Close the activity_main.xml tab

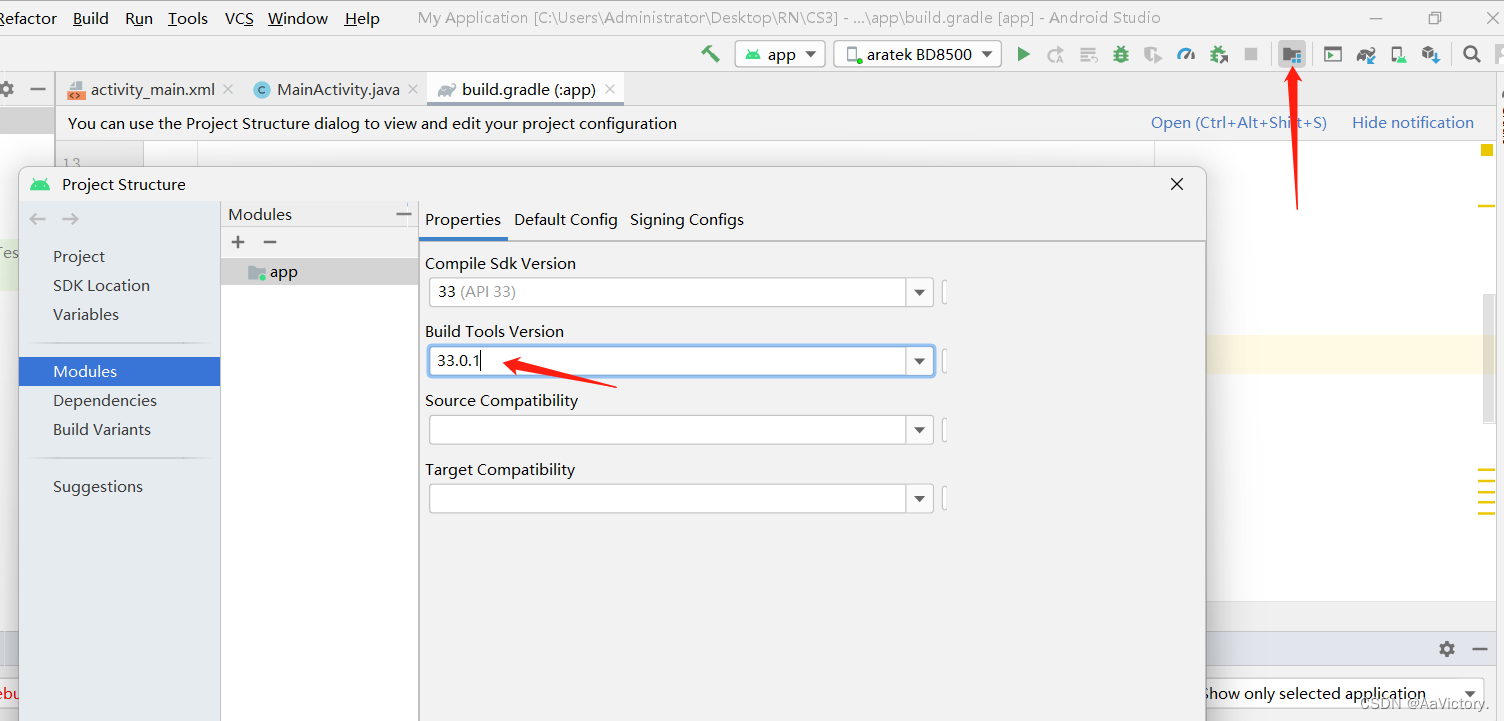pyautogui.click(x=228, y=89)
